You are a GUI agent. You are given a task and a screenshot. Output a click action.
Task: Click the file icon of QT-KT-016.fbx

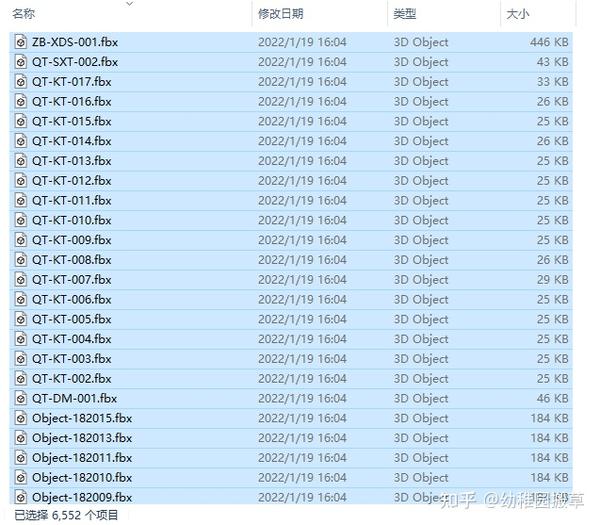click(21, 101)
